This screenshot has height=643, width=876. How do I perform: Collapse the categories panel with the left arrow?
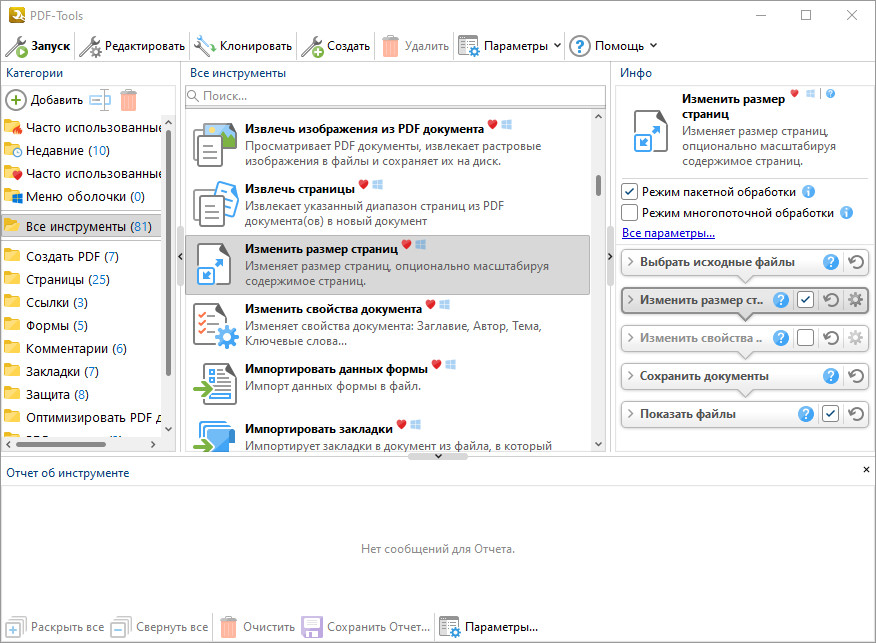click(180, 256)
